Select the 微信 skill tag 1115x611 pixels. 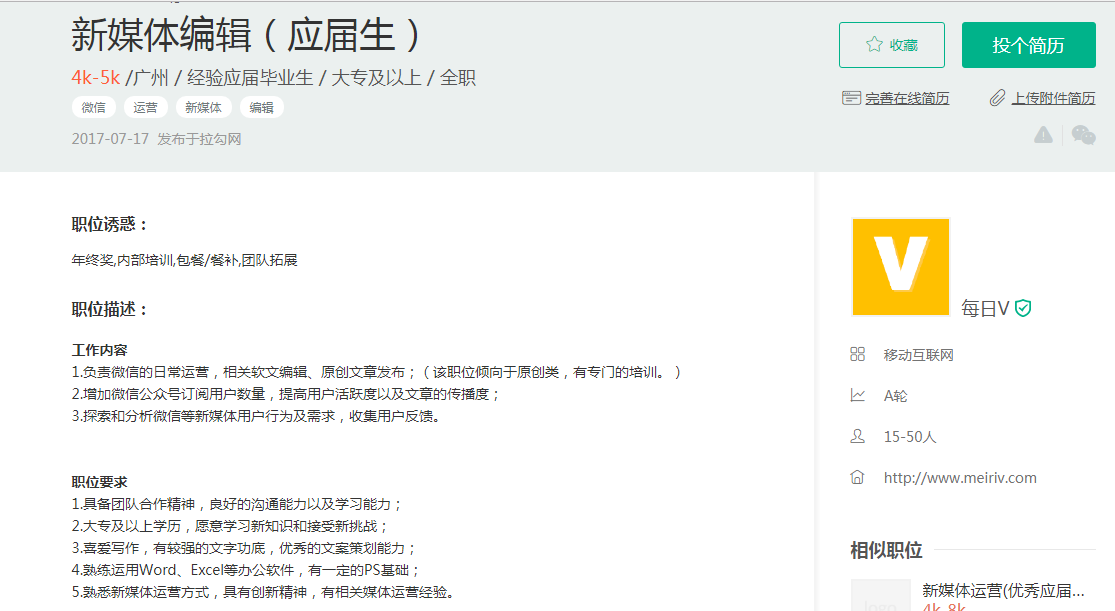(93, 106)
